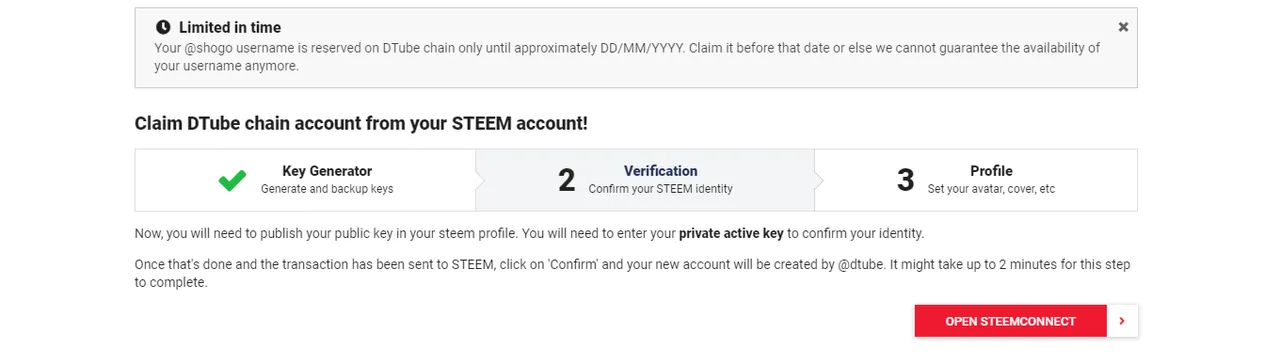1280x362 pixels.
Task: Click the Verification step title text
Action: (x=661, y=171)
